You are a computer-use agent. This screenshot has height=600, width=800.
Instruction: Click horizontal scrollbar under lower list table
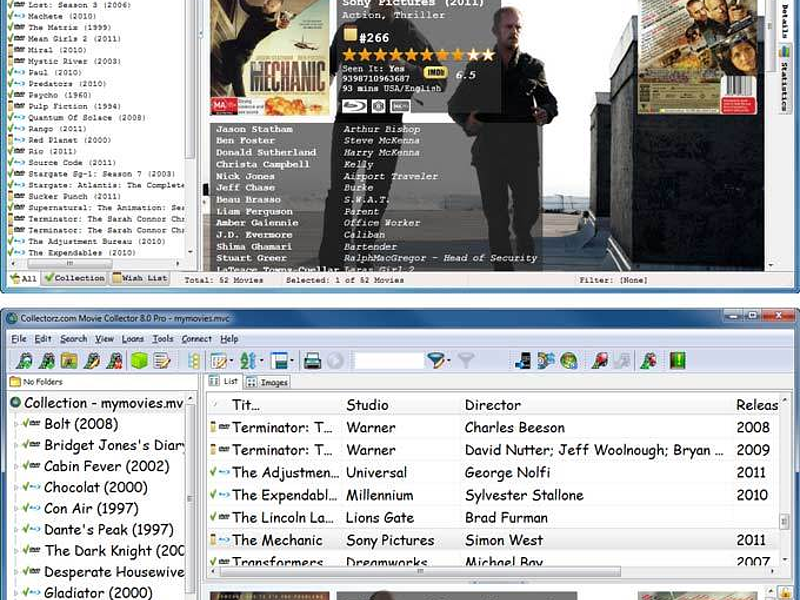pos(420,571)
